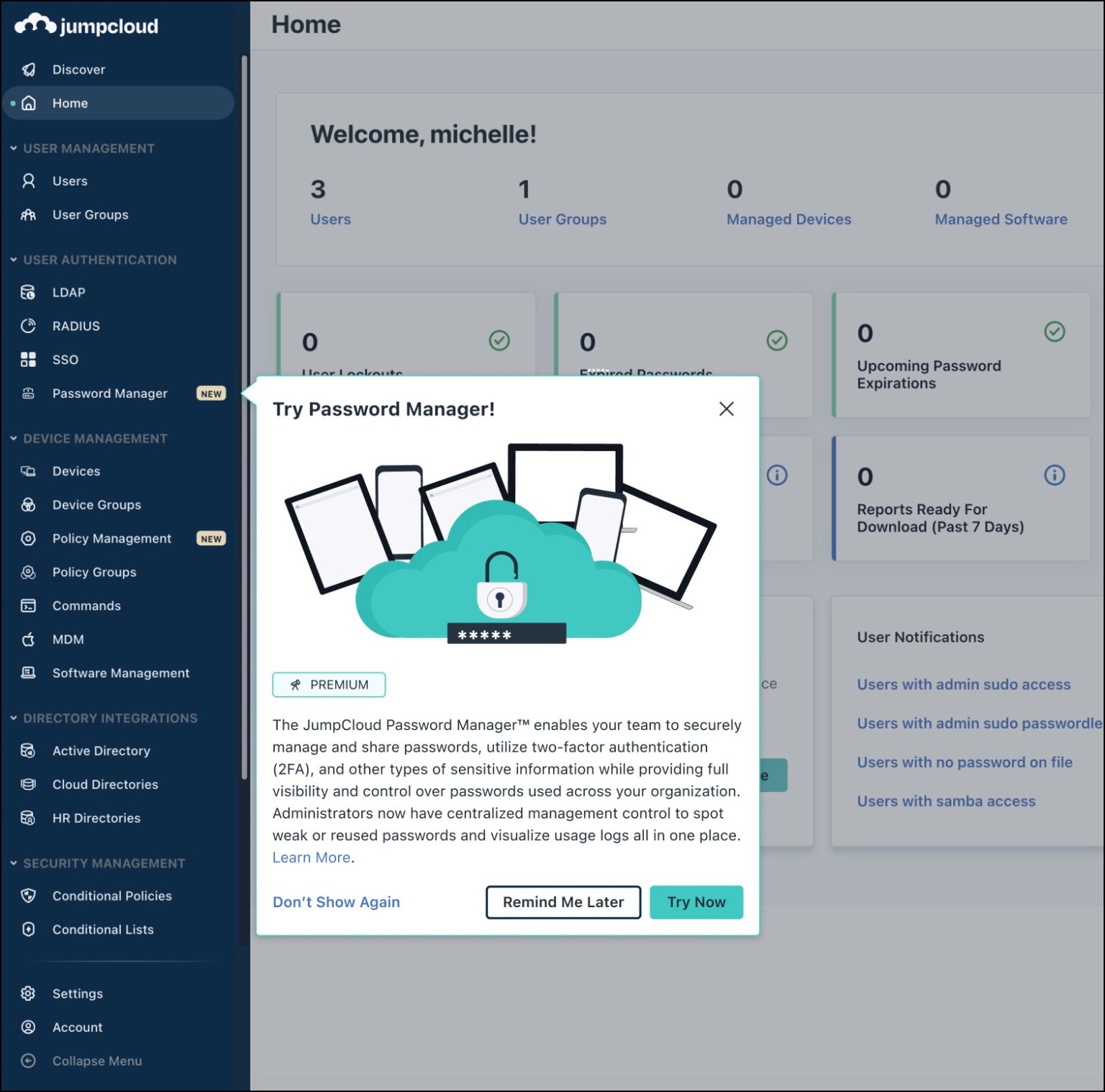The width and height of the screenshot is (1105, 1092).
Task: Choose Don't Show Again
Action: tap(335, 901)
